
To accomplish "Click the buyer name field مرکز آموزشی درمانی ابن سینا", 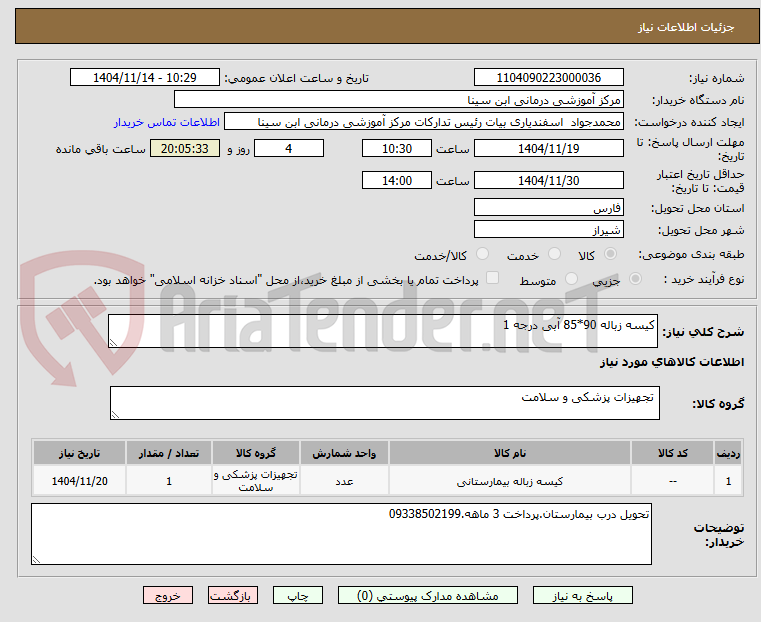I will coord(398,100).
